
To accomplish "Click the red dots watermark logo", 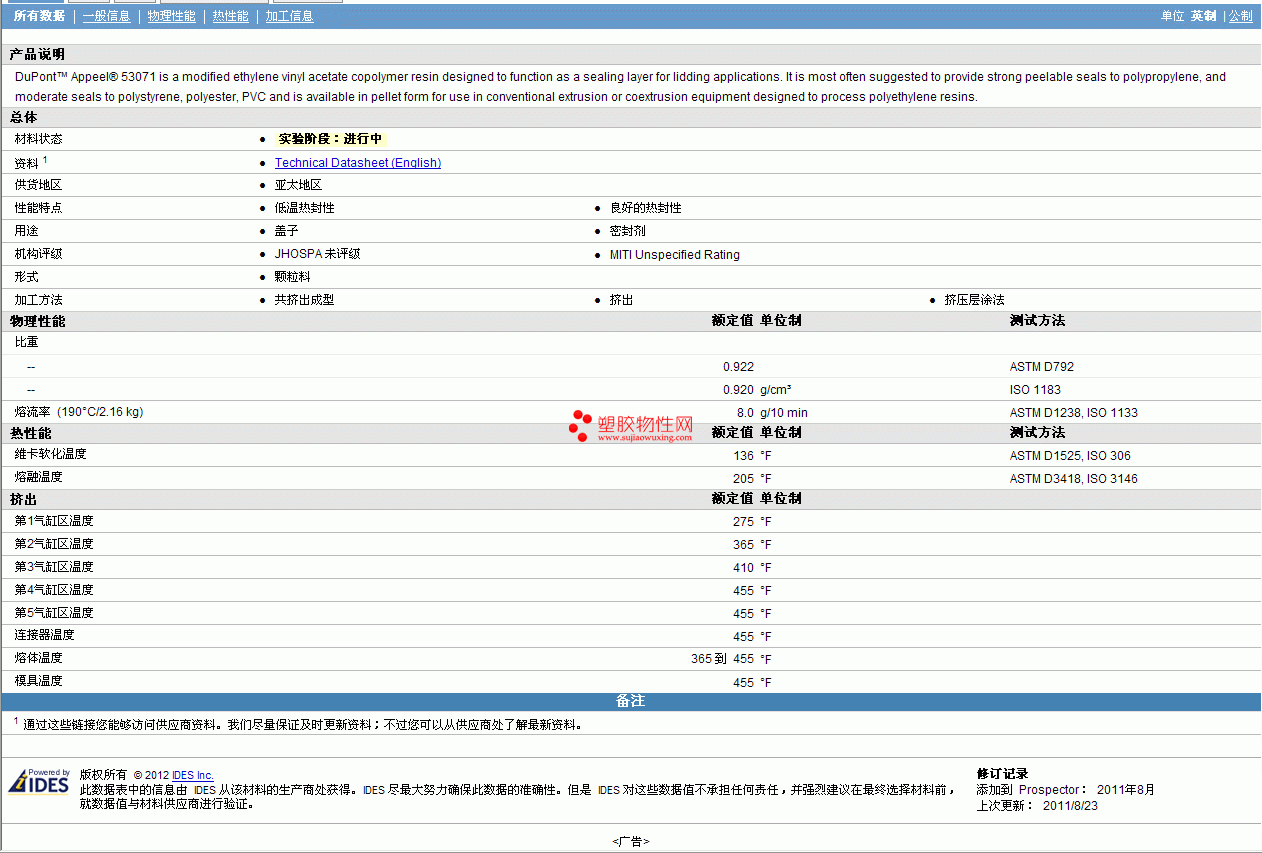I will click(580, 427).
